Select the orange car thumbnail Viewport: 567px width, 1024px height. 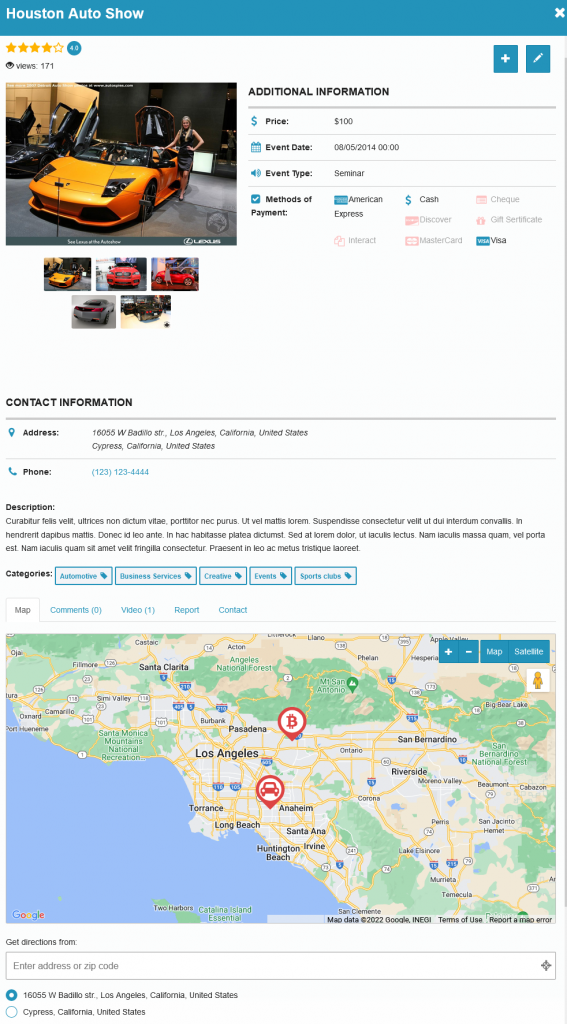coord(67,274)
